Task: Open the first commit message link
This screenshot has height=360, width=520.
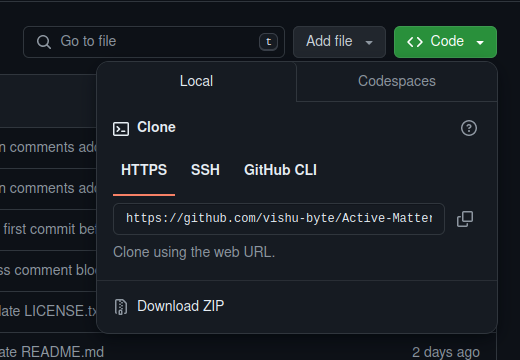Action: tap(48, 229)
